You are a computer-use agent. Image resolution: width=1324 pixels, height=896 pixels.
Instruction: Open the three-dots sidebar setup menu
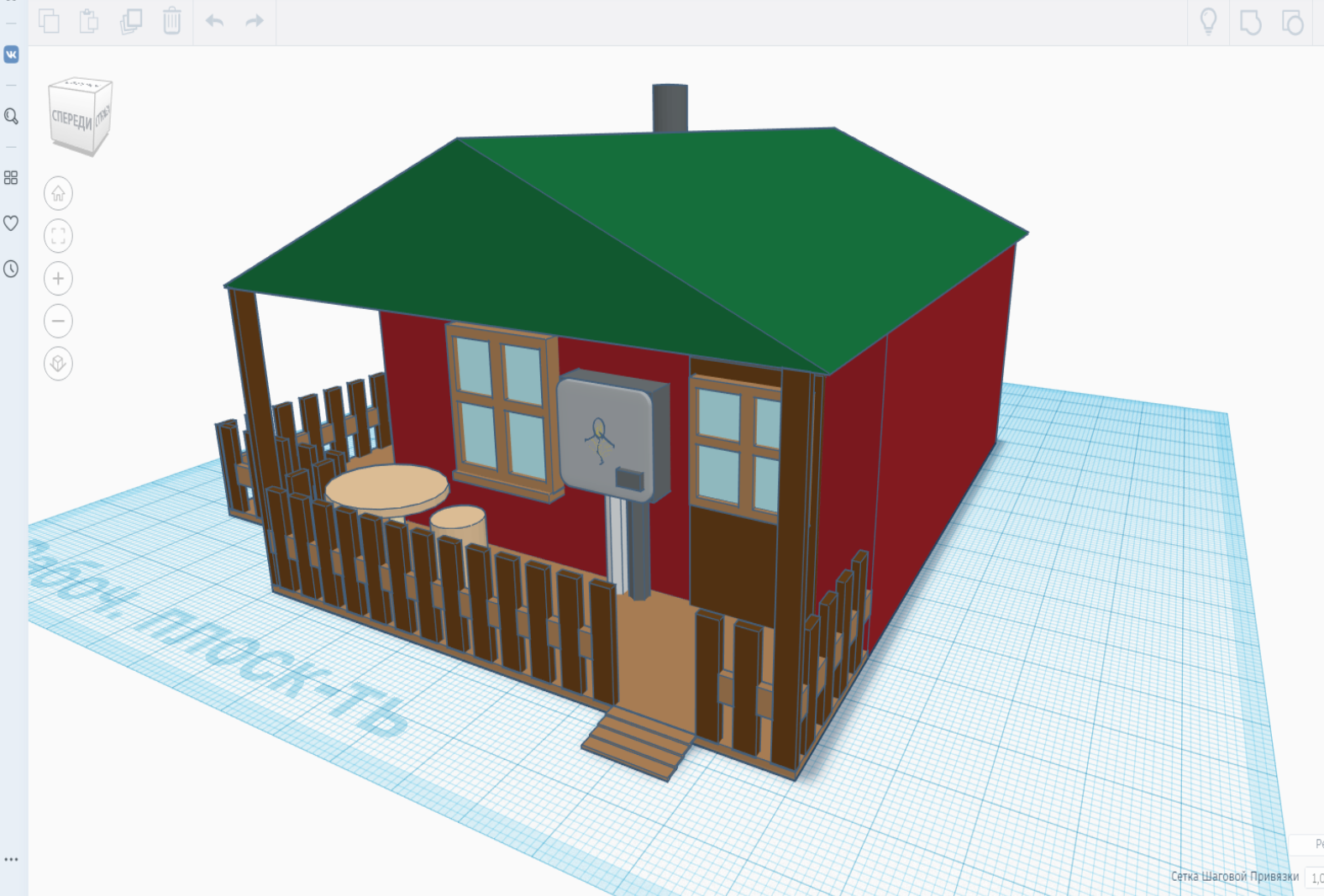click(x=11, y=860)
